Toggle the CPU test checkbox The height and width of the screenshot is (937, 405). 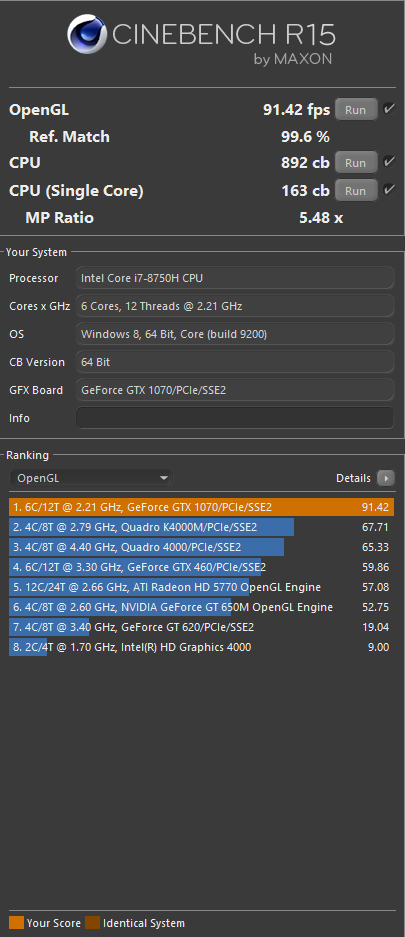pyautogui.click(x=389, y=162)
